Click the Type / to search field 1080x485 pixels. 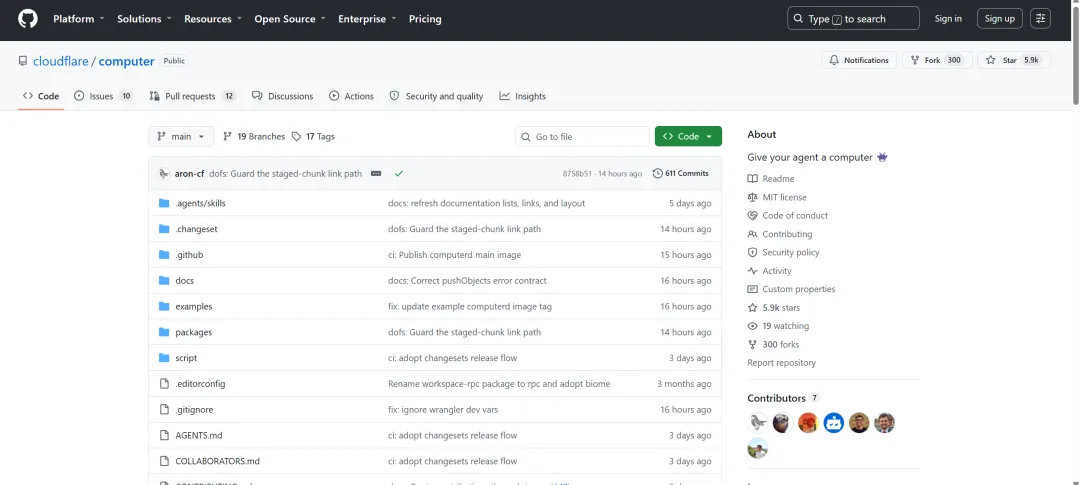pyautogui.click(x=853, y=19)
